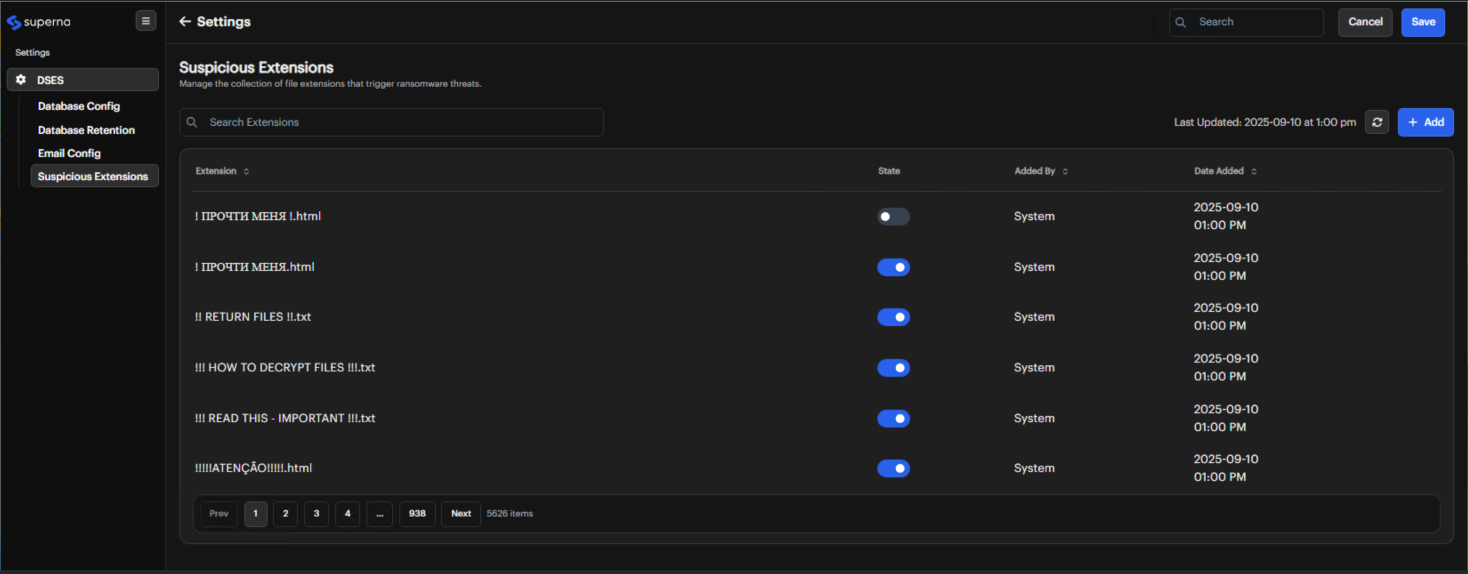Click the Save button
The image size is (1468, 574).
(1423, 22)
